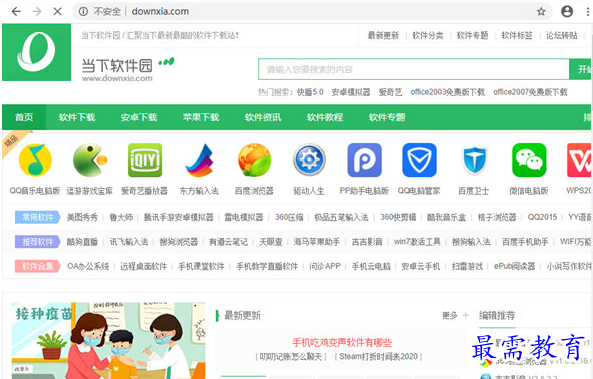The image size is (593, 379).
Task: Click the 常用软件 category tag
Action: 37,217
